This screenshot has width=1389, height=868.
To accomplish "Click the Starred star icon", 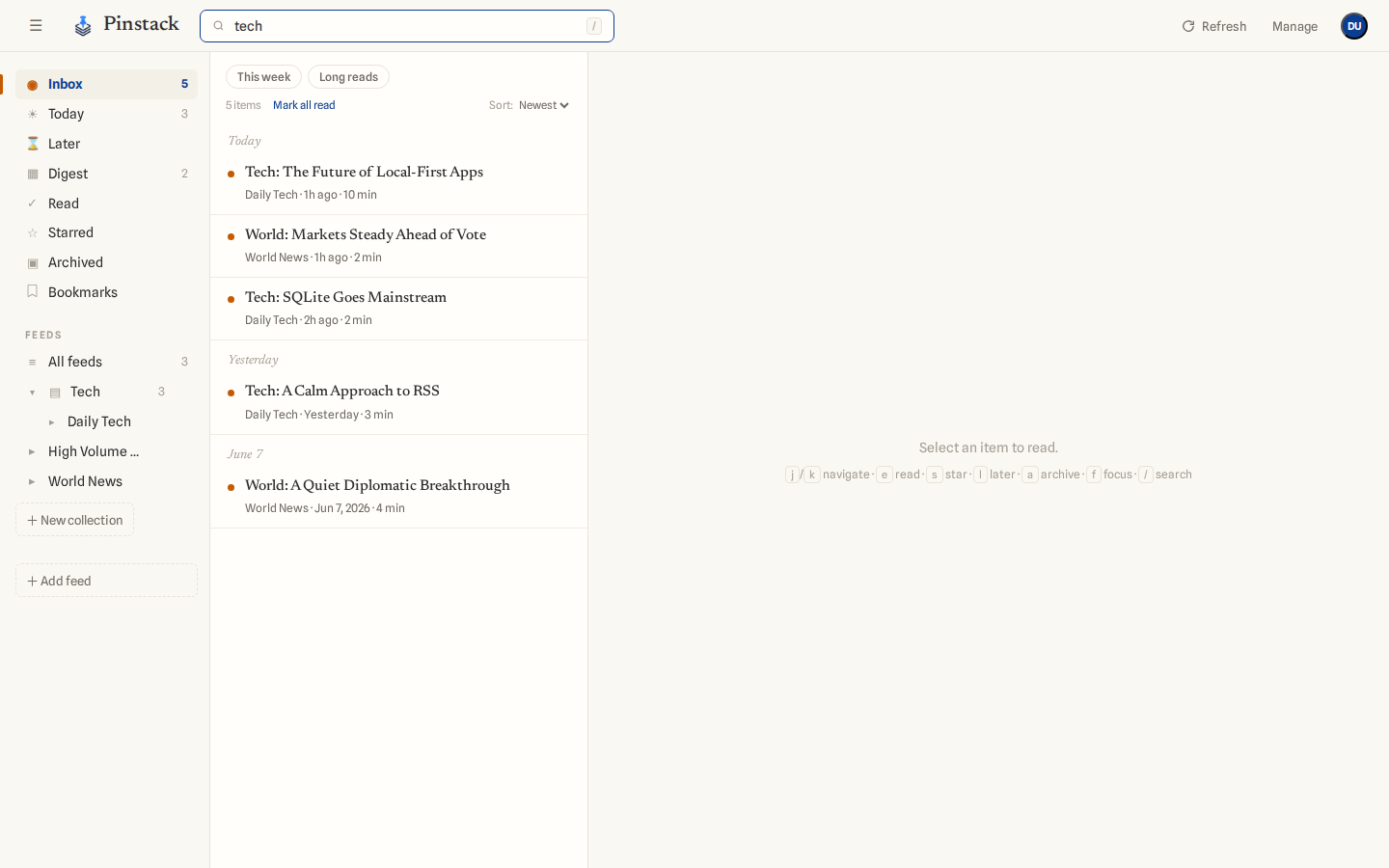I will pyautogui.click(x=33, y=232).
